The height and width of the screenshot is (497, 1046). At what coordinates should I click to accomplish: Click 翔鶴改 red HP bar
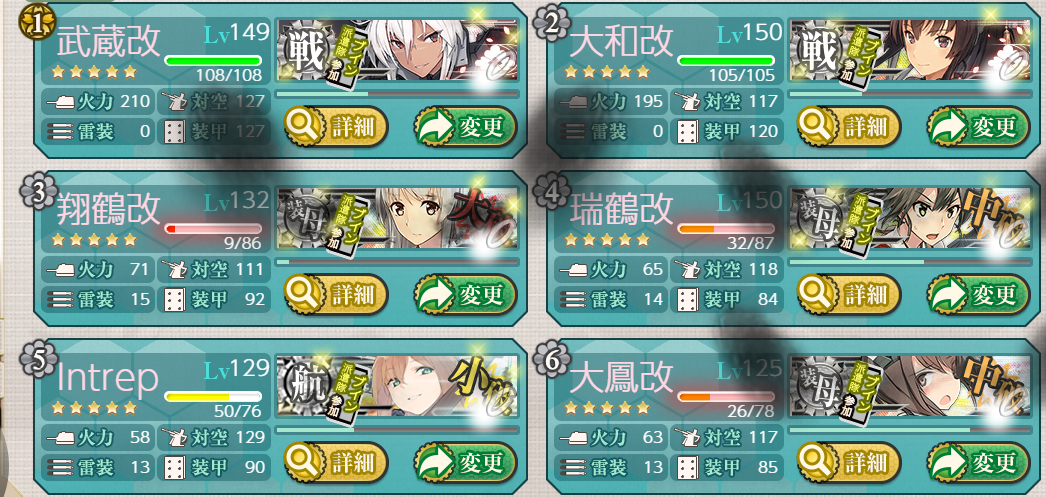point(213,229)
